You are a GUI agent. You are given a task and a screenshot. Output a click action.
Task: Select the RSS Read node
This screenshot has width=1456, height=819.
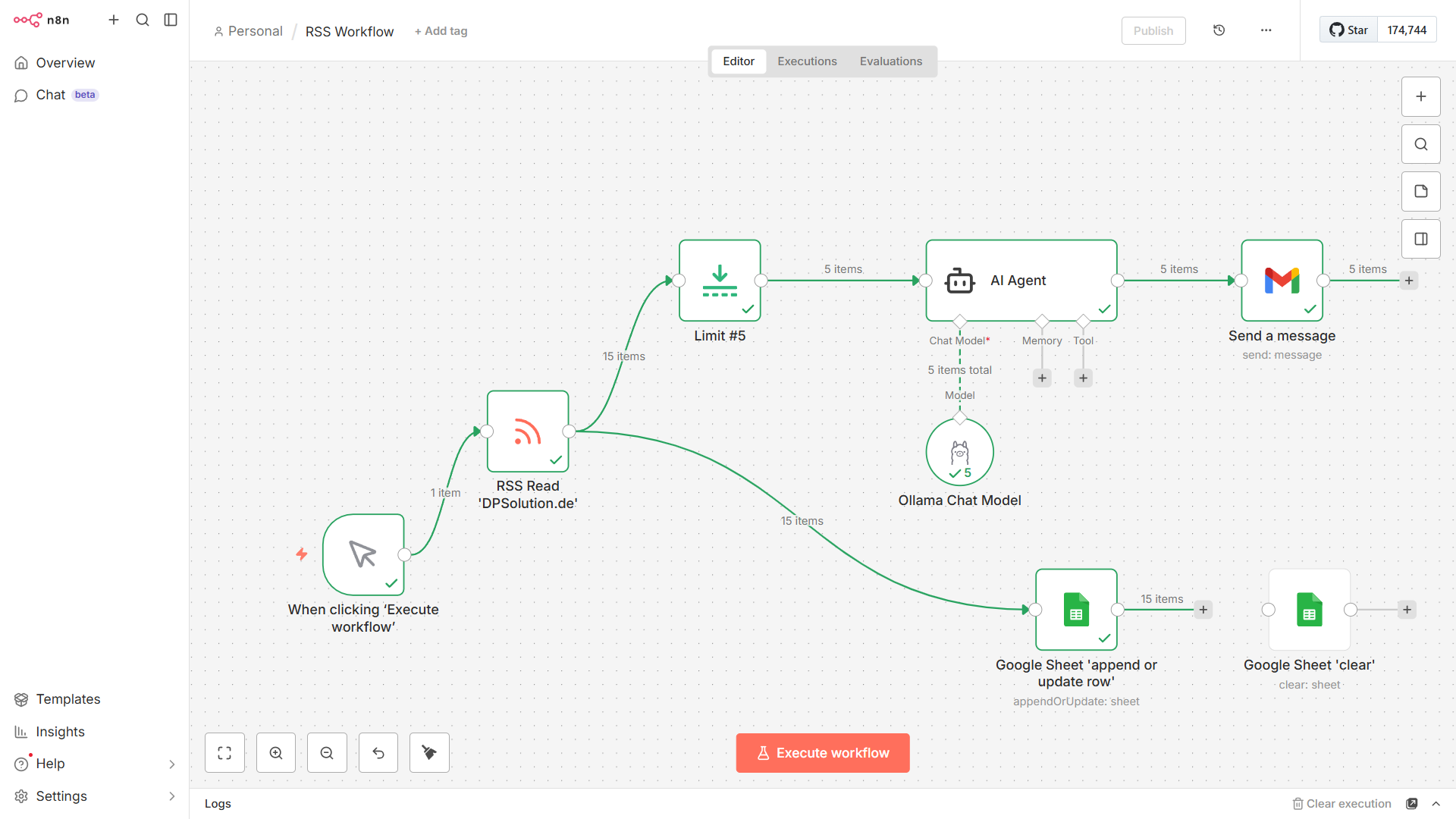pos(528,431)
